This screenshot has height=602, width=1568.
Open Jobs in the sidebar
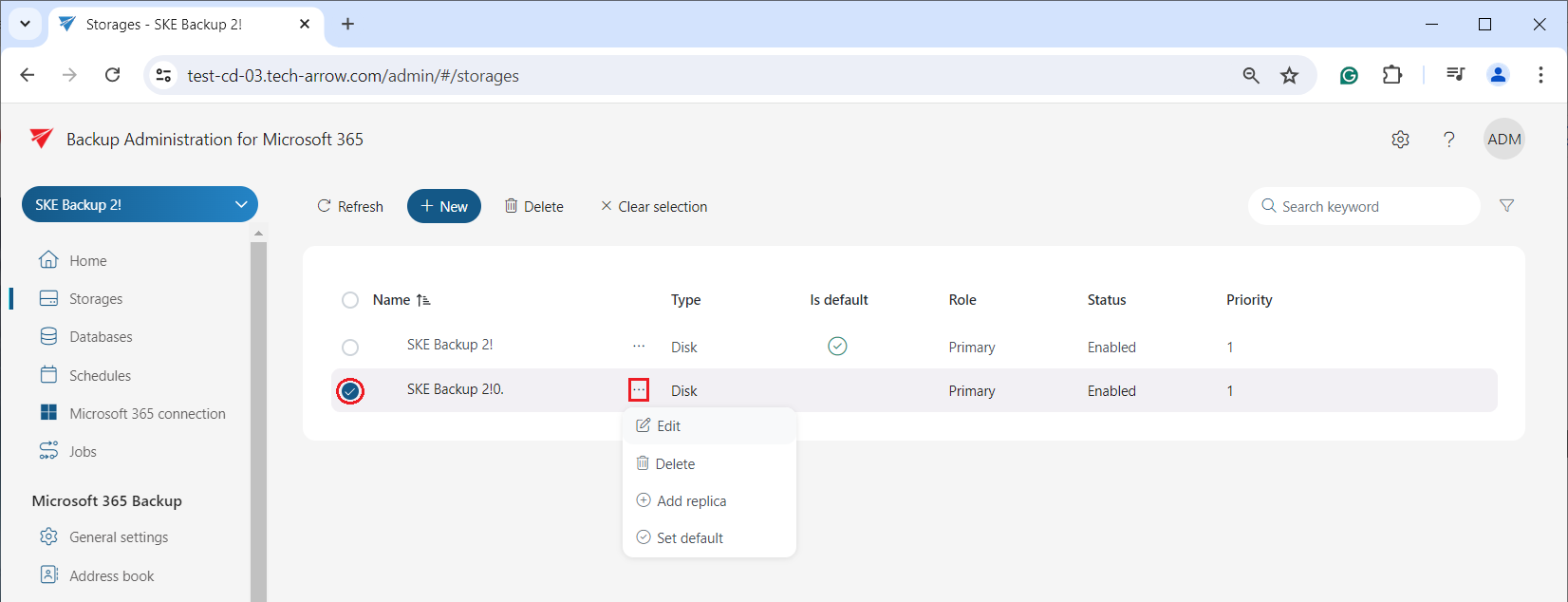pos(83,452)
